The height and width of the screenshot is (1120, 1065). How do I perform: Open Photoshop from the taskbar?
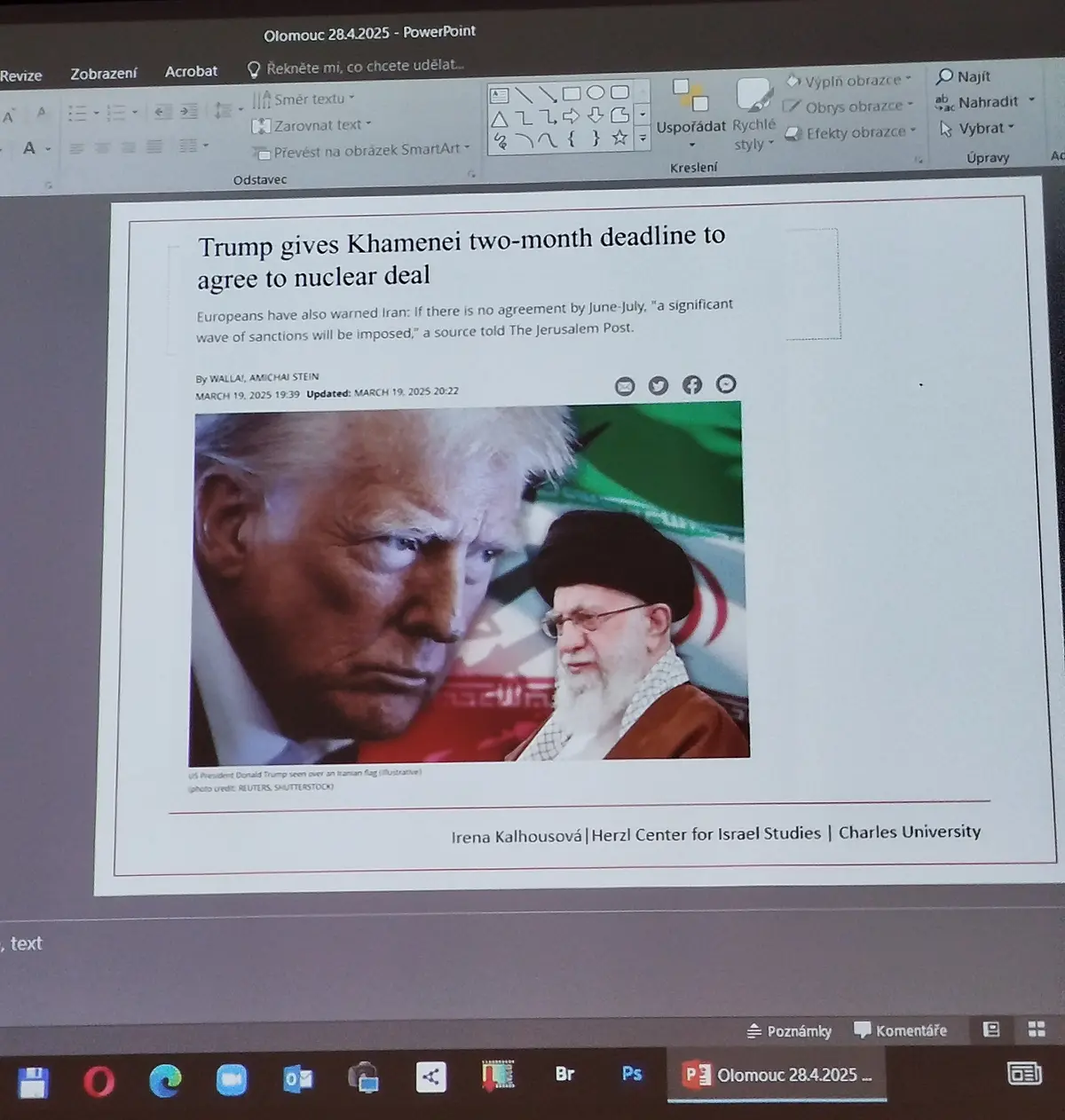click(632, 1074)
